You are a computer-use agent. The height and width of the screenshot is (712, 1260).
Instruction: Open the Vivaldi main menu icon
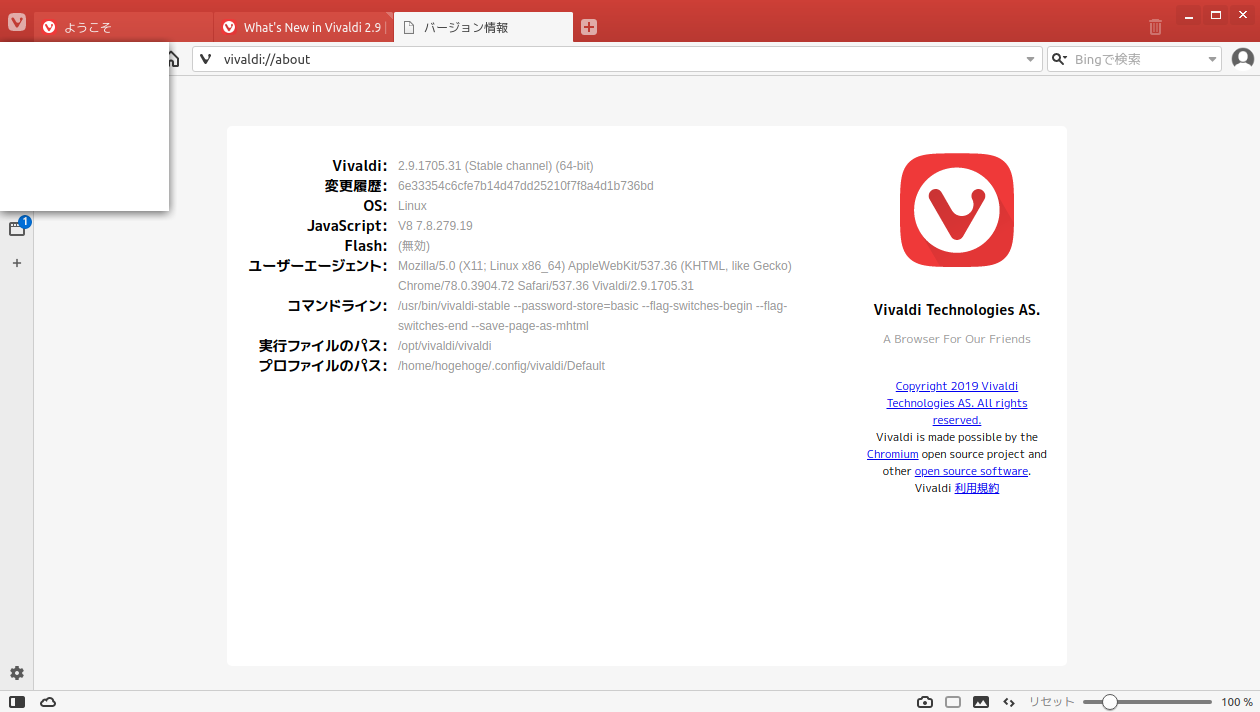[17, 21]
